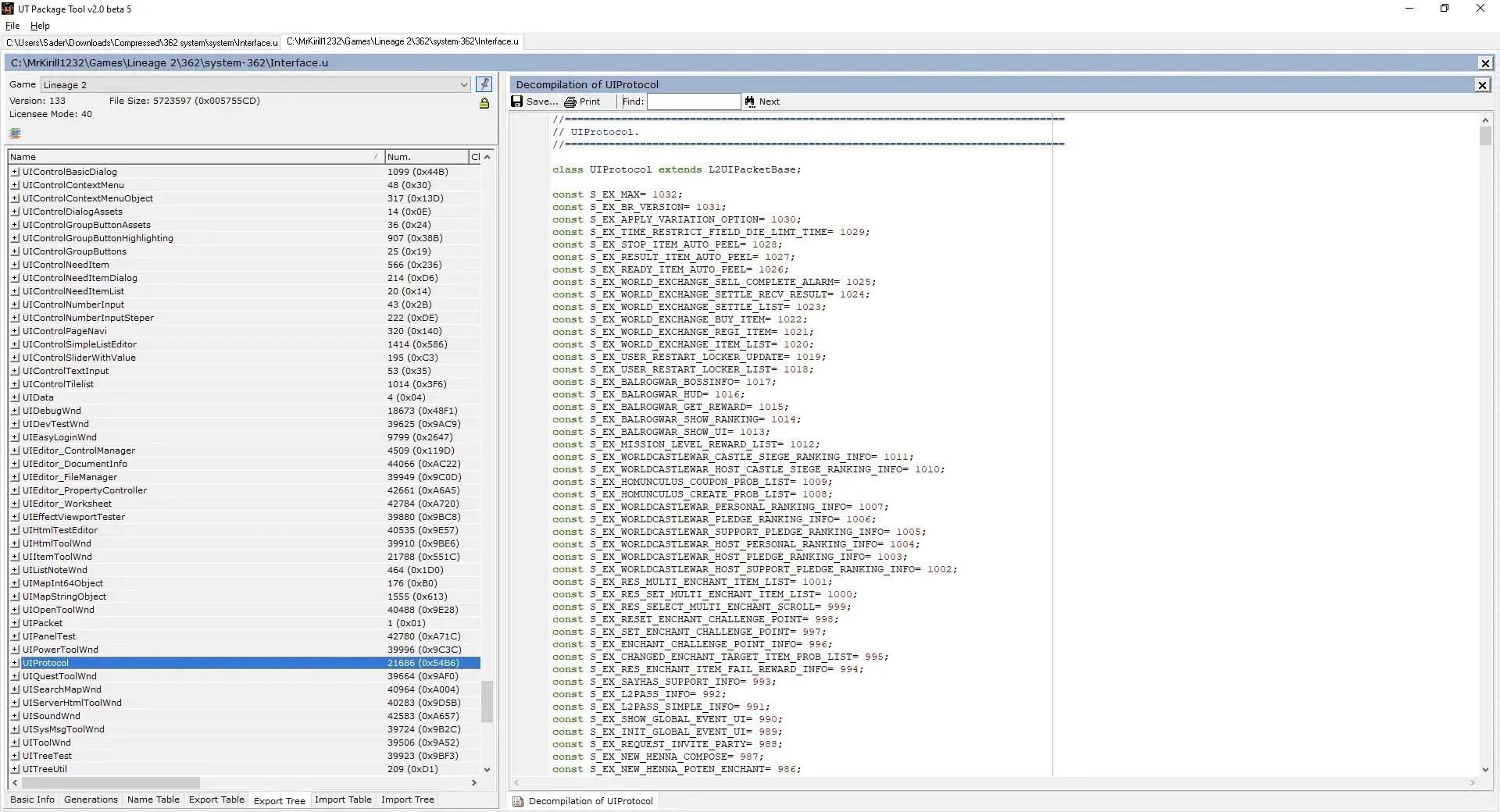Expand the UIControlContextMenu node
The width and height of the screenshot is (1500, 812).
[x=15, y=185]
